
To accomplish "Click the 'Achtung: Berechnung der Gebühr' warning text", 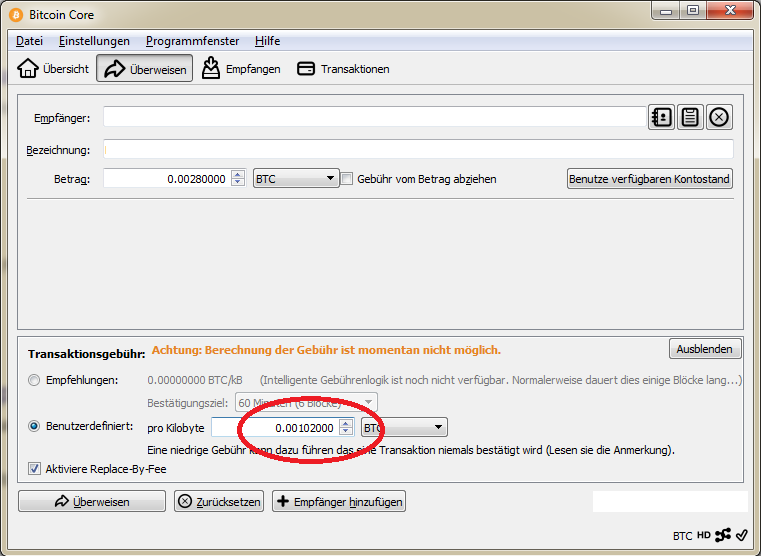I will coord(326,350).
